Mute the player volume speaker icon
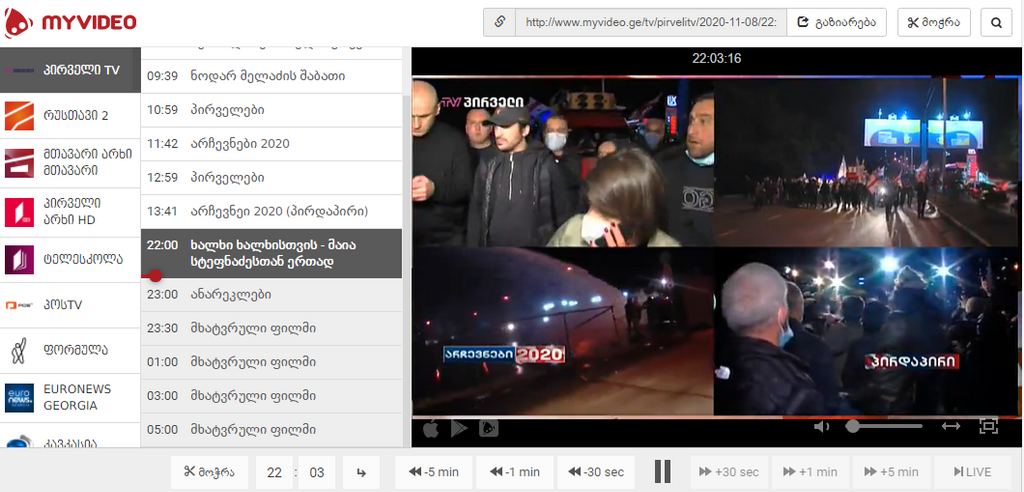1024x492 pixels. click(x=822, y=427)
